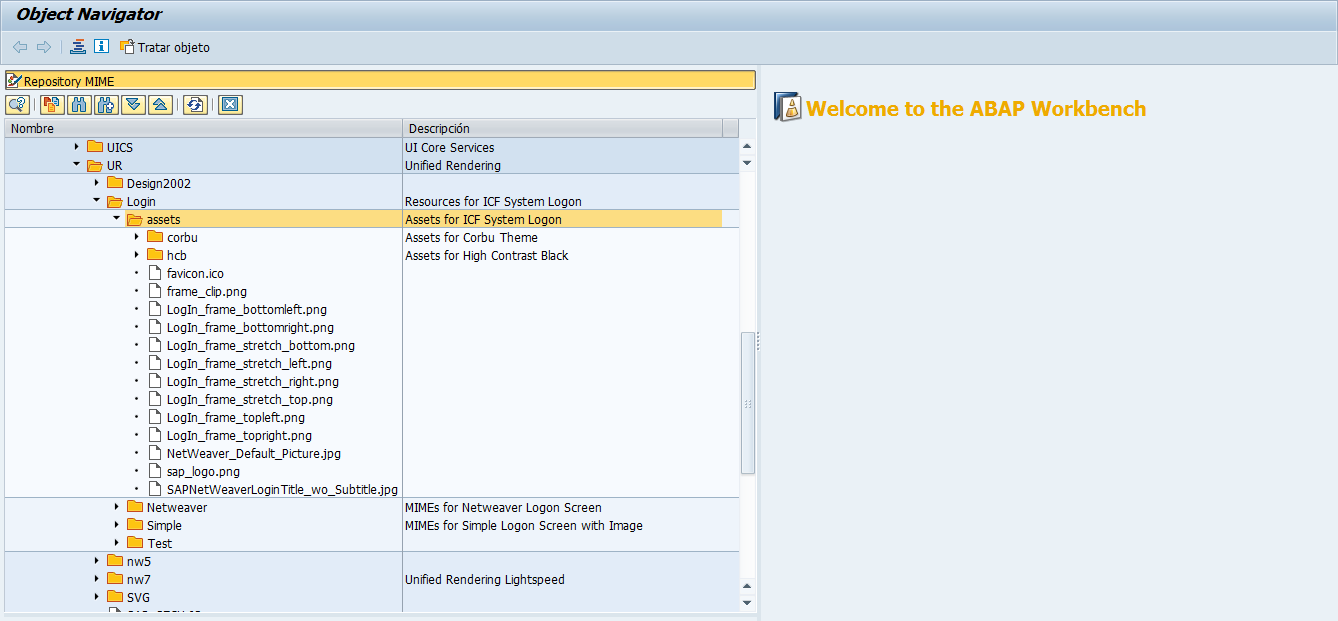The image size is (1338, 621).
Task: Select the sap_logo.png file
Action: [195, 471]
